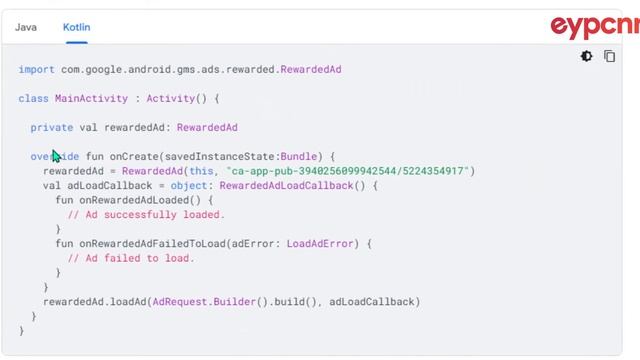640x360 pixels.
Task: Click 'private val rewardedAd' declaration text
Action: [x=98, y=127]
